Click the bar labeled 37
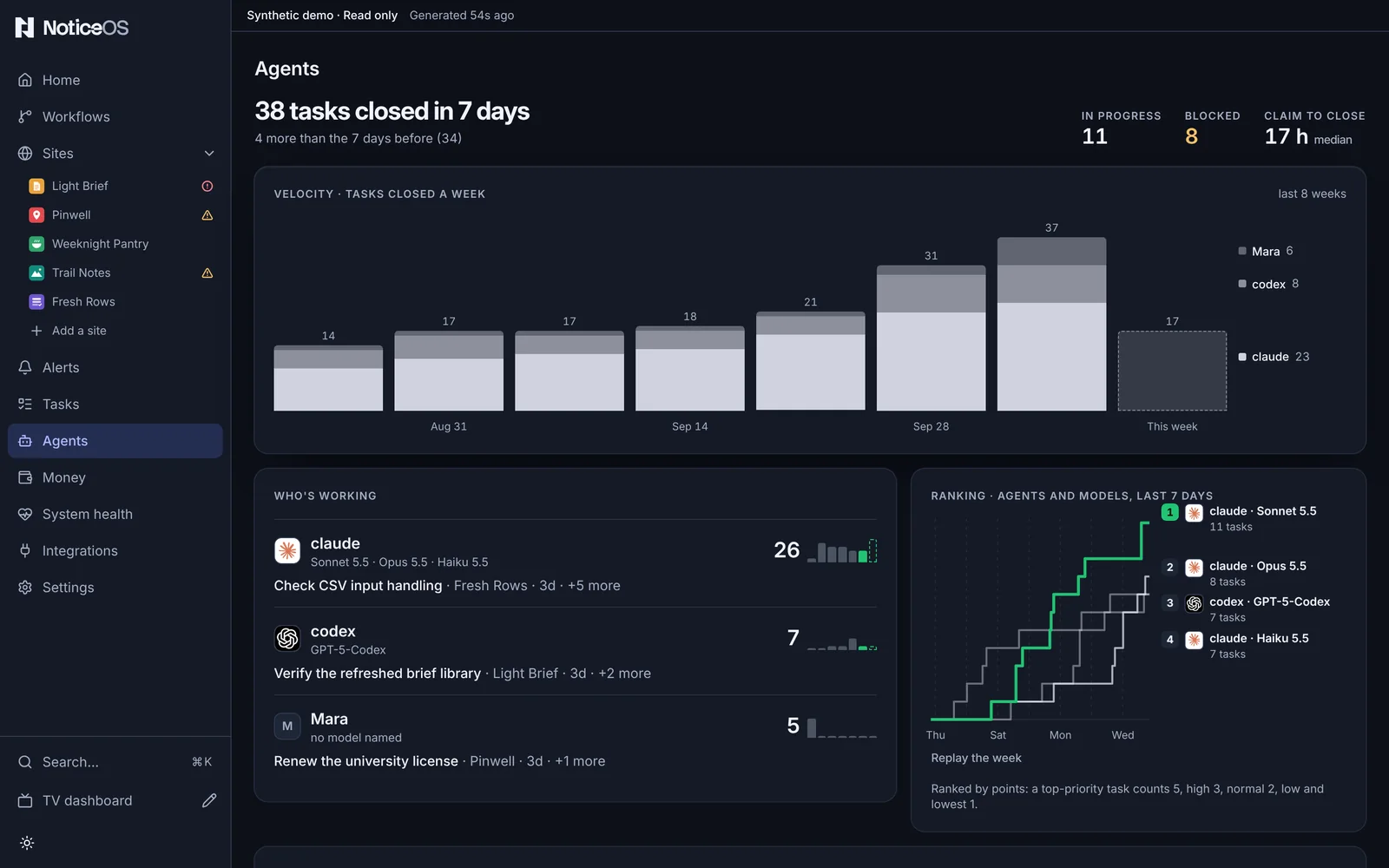The height and width of the screenshot is (868, 1389). pos(1051,324)
